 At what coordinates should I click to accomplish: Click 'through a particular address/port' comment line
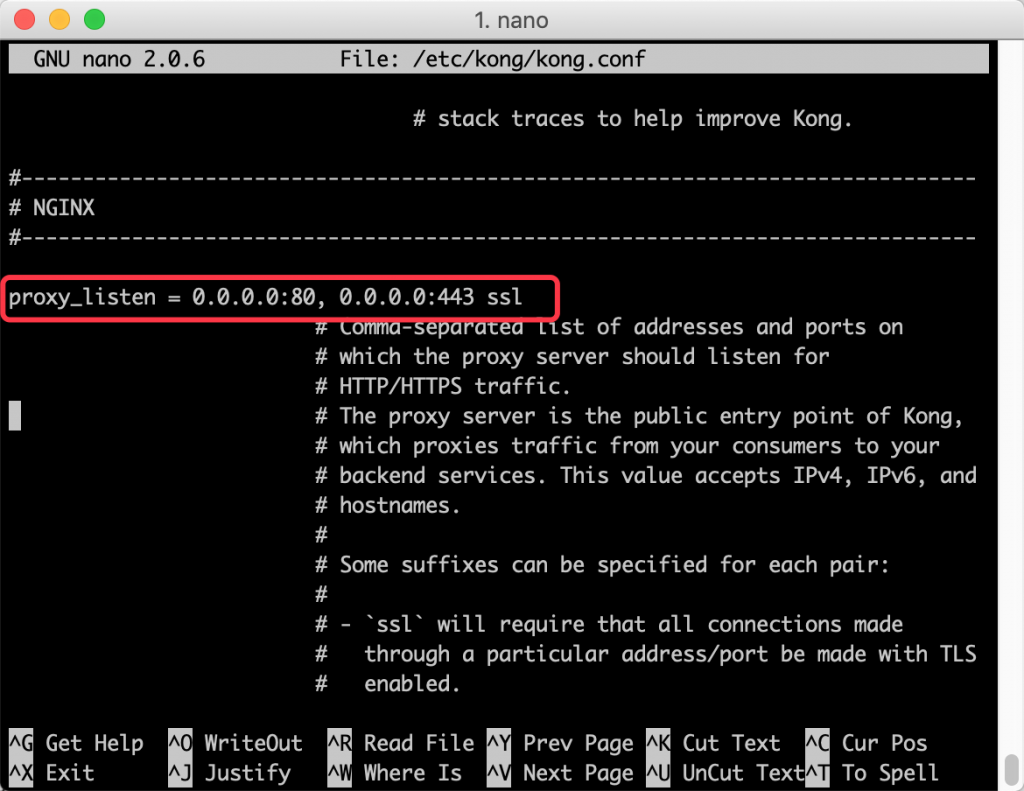pos(646,654)
